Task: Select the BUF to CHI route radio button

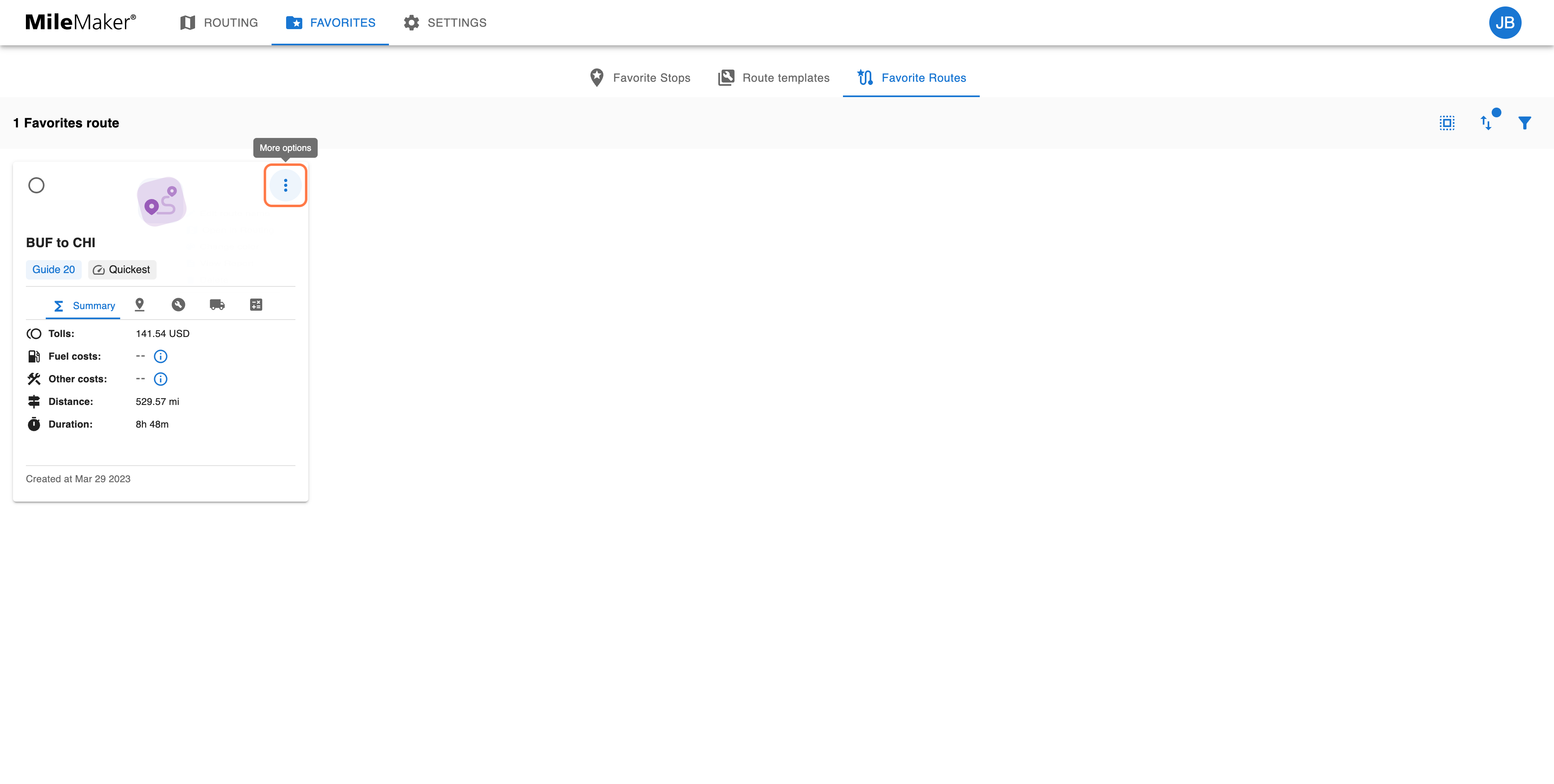Action: (x=36, y=185)
